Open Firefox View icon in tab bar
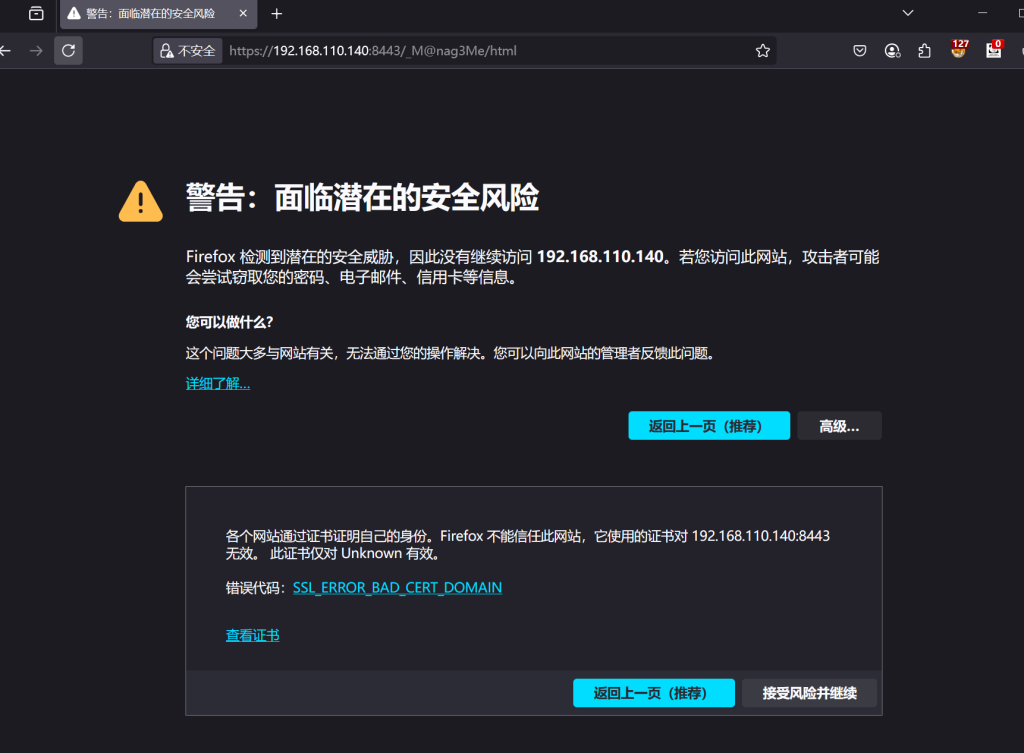Screen dimensions: 1024x753 36,14
